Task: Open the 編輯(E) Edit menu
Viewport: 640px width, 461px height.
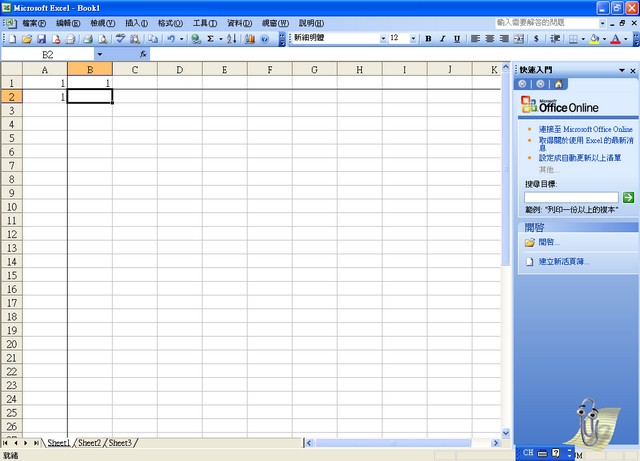Action: click(68, 23)
